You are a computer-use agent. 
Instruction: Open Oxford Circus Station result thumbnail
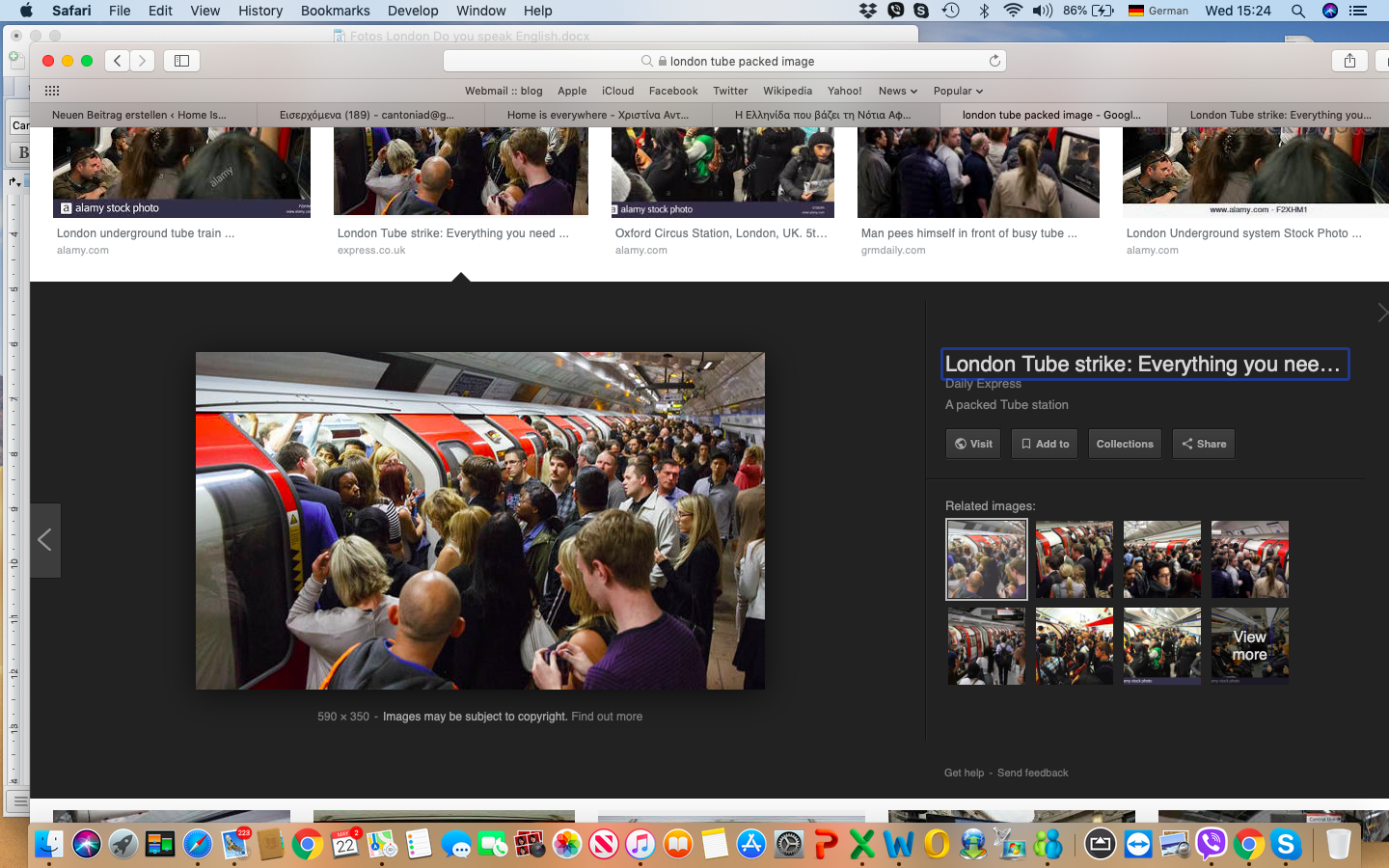tap(722, 173)
